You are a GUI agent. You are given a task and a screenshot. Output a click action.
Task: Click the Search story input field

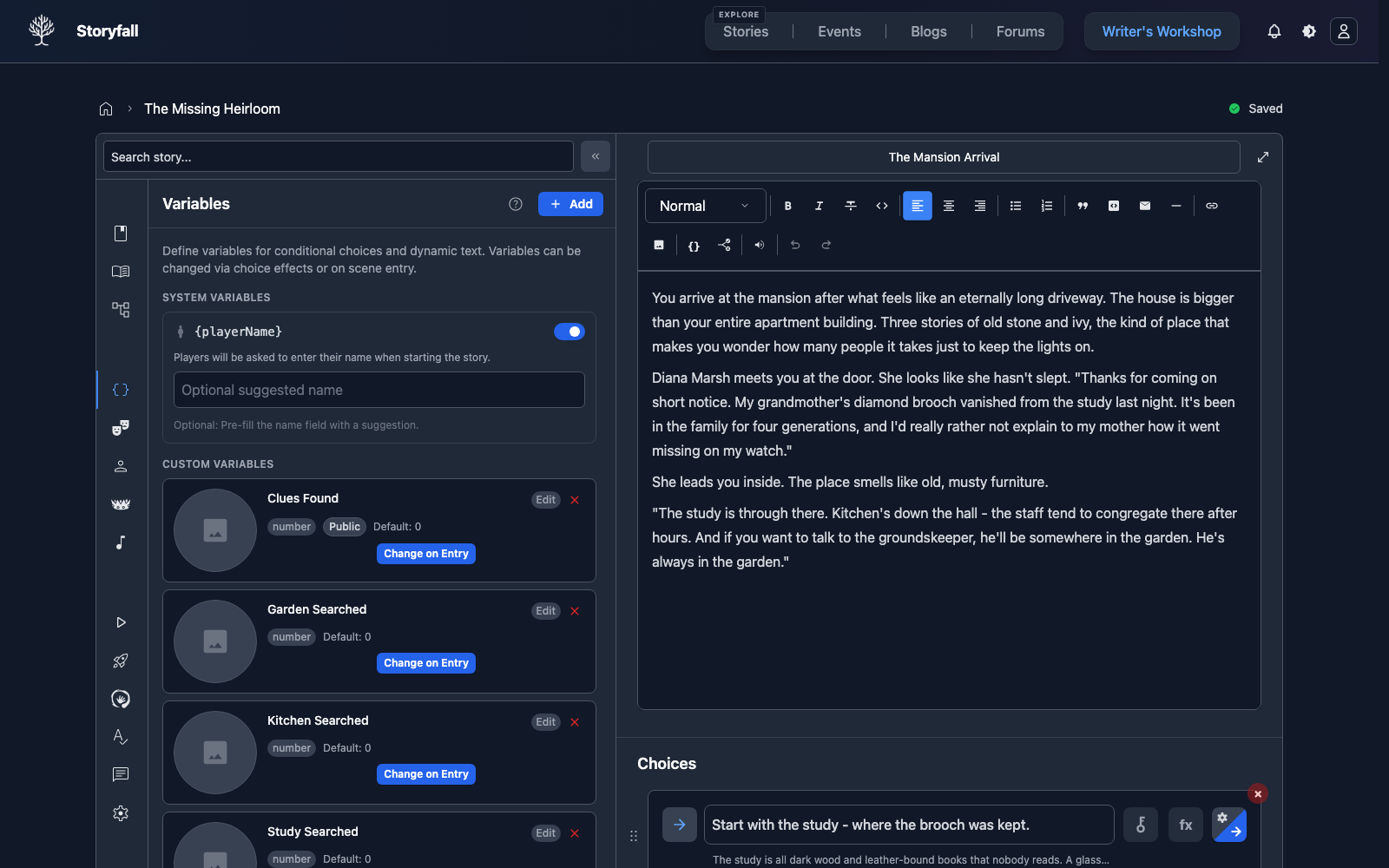pos(337,156)
